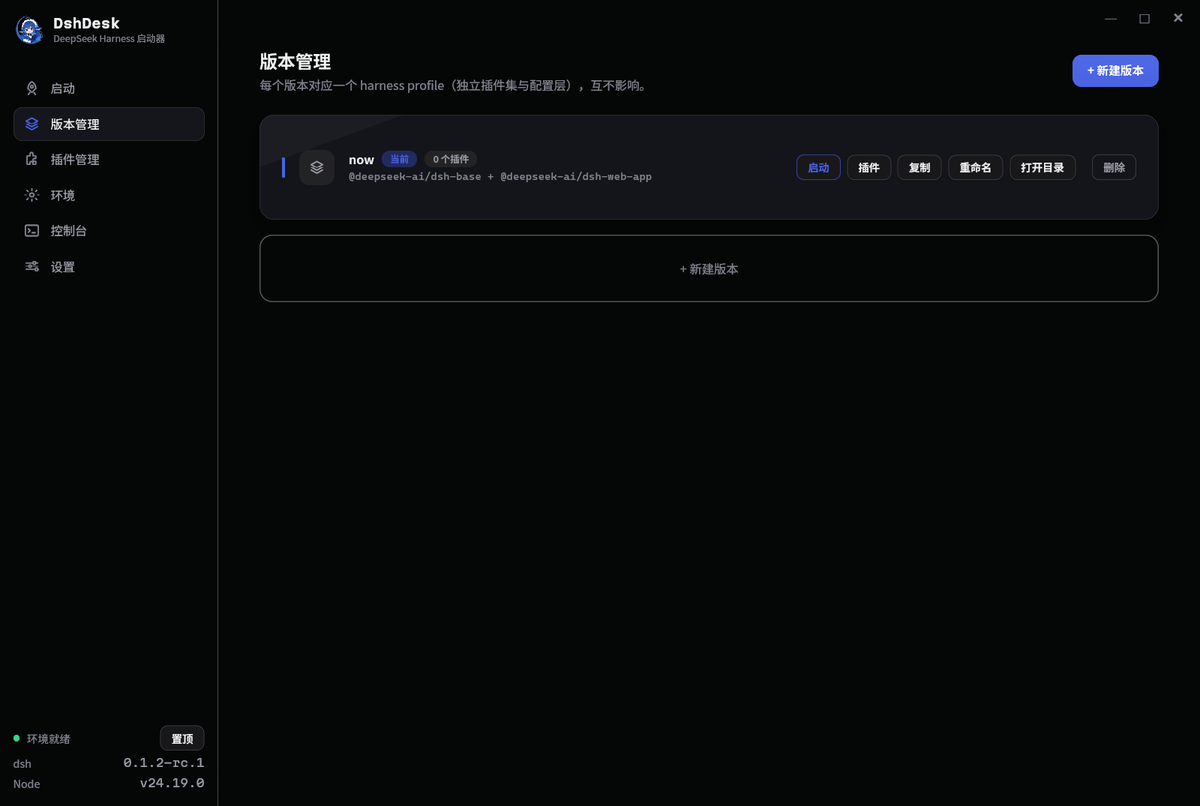This screenshot has width=1200, height=806.
Task: Close the DshDesk window
Action: [x=1178, y=18]
